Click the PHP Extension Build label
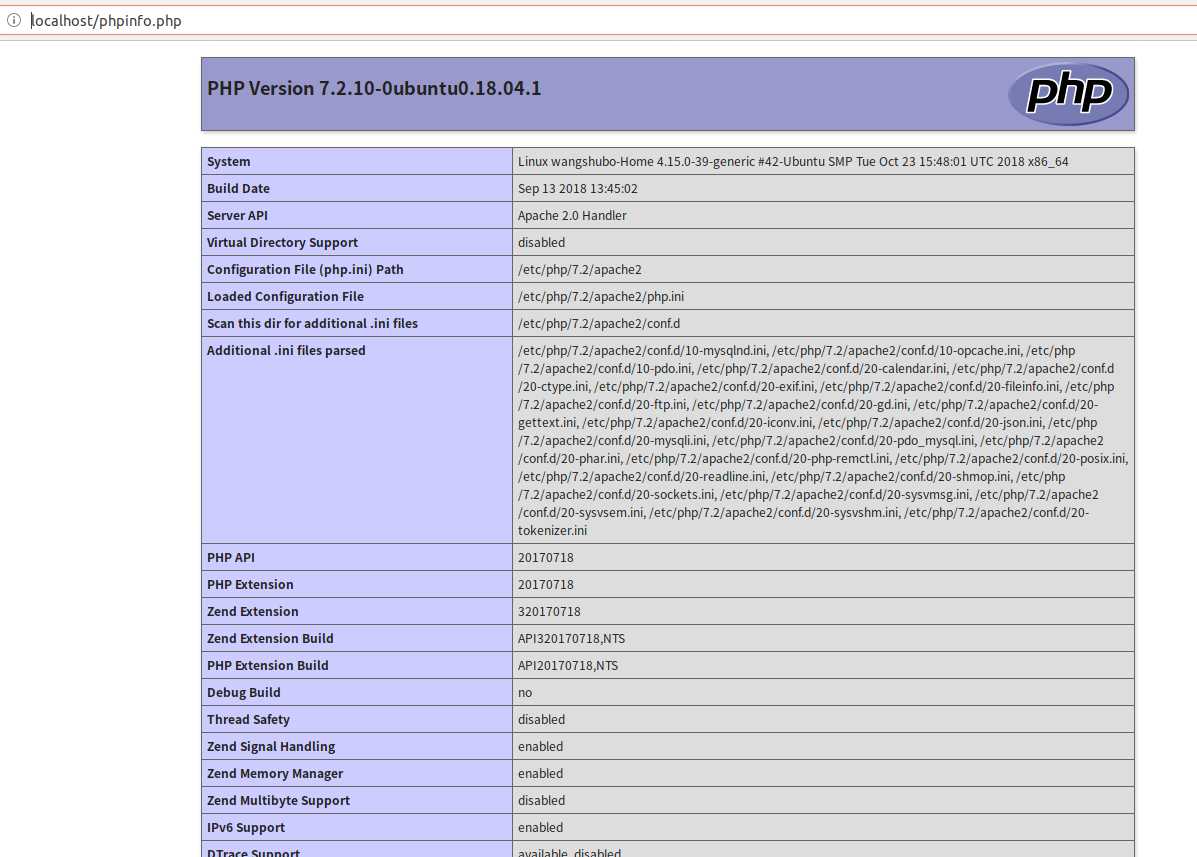 pos(268,665)
